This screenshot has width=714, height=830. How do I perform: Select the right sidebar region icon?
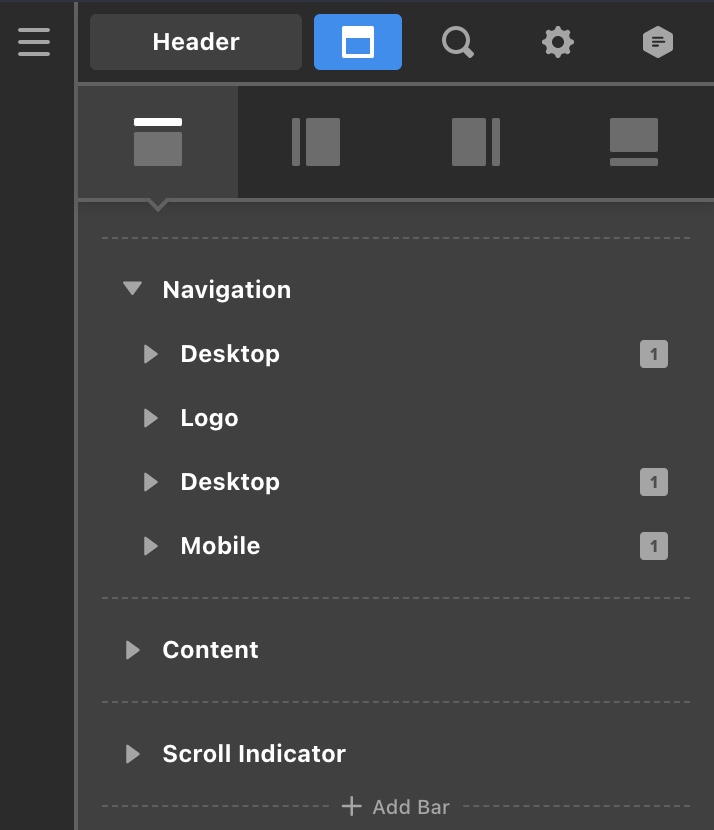pyautogui.click(x=476, y=142)
